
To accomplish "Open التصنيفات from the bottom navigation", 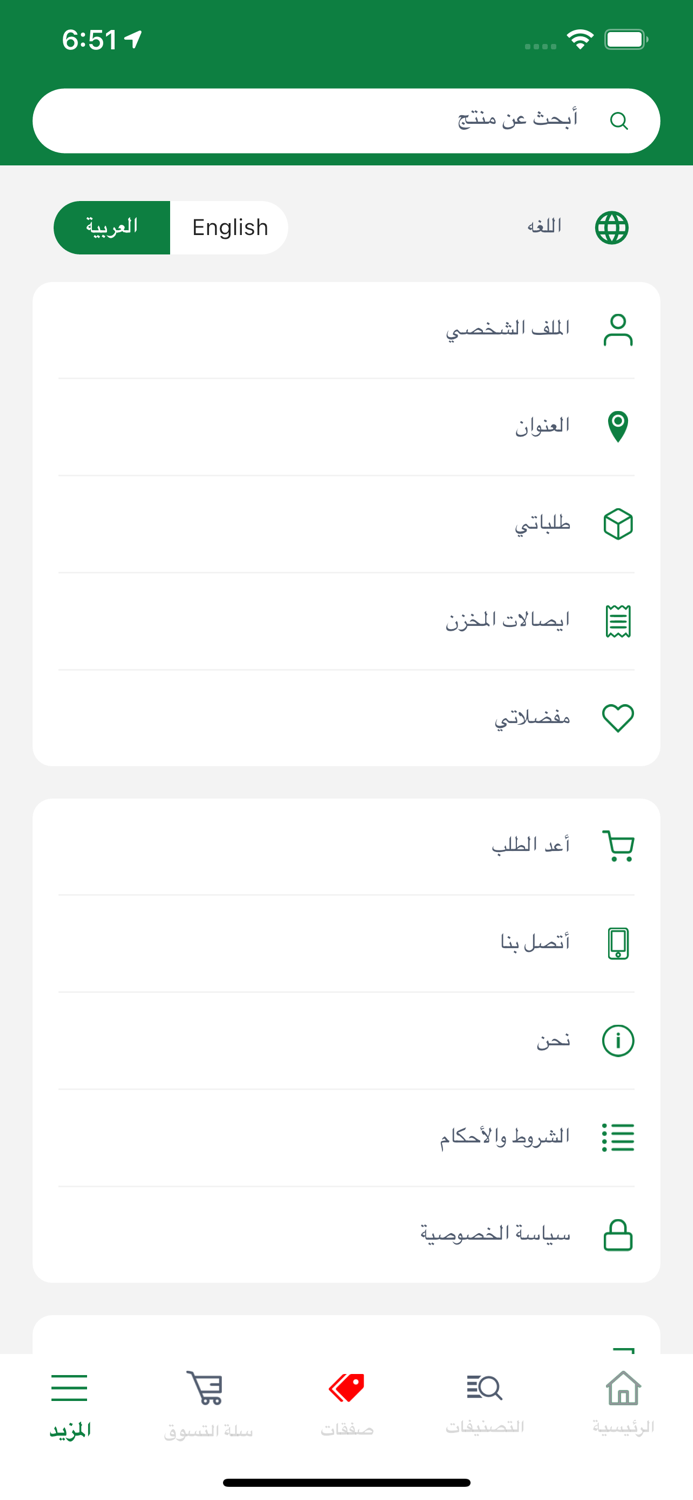I will point(485,1400).
